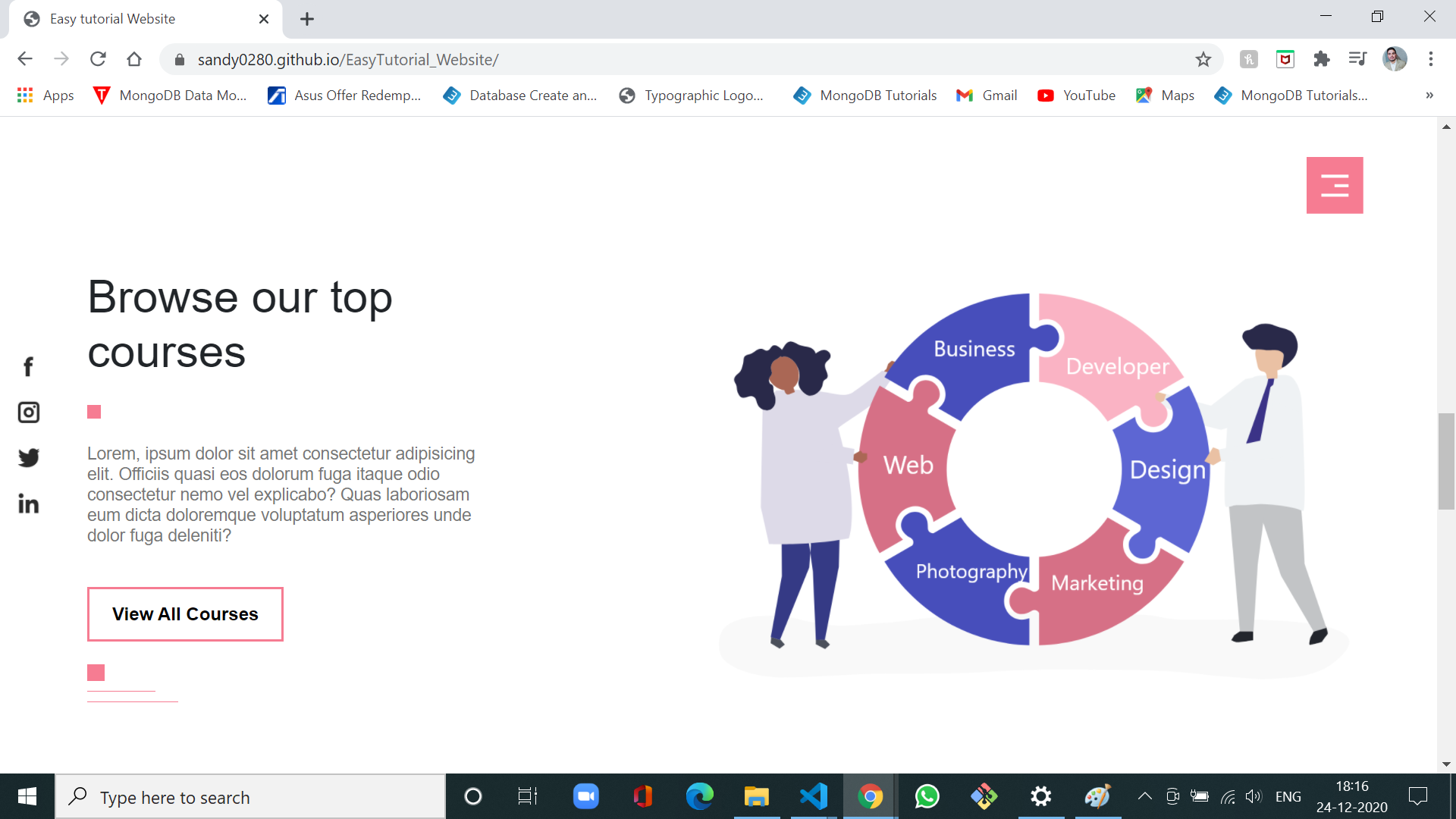Reload the page with refresh icon
The height and width of the screenshot is (819, 1456).
pyautogui.click(x=98, y=59)
